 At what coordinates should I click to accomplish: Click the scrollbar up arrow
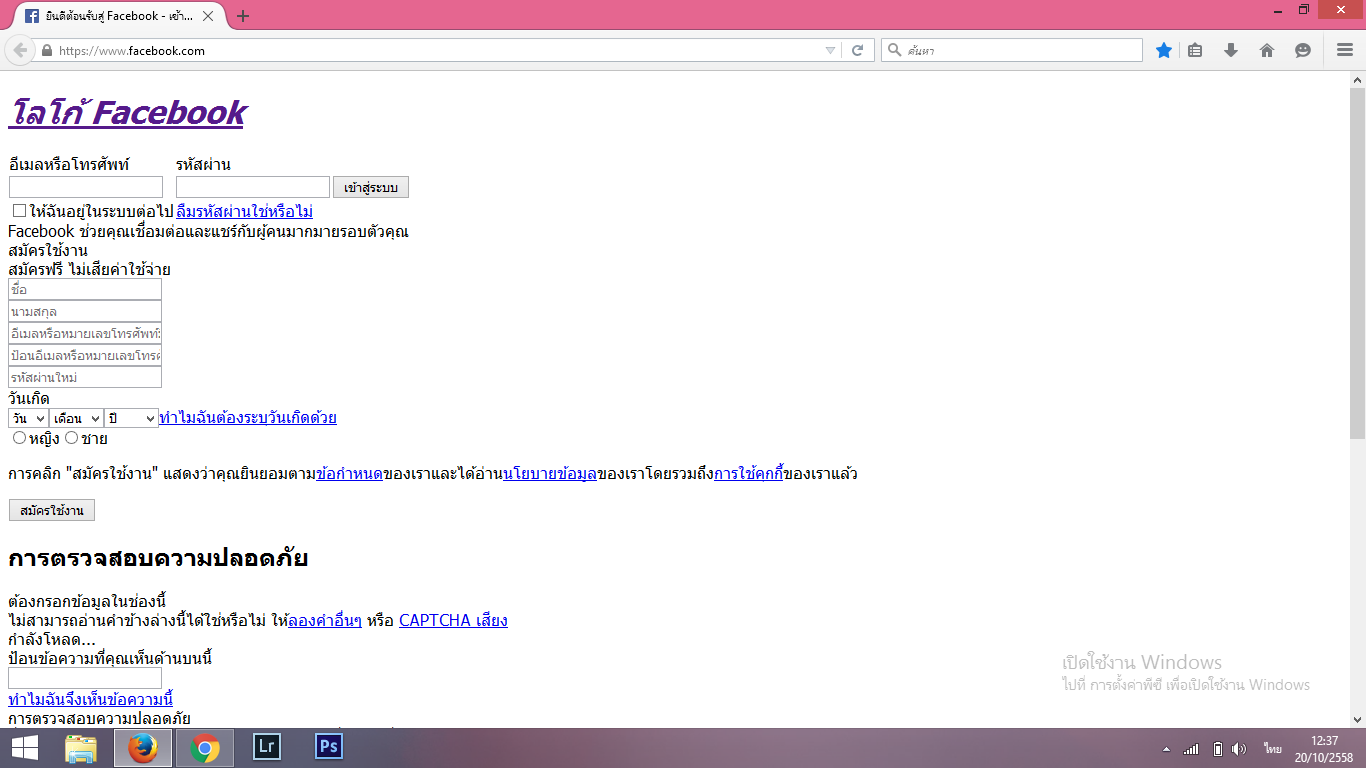click(1357, 79)
